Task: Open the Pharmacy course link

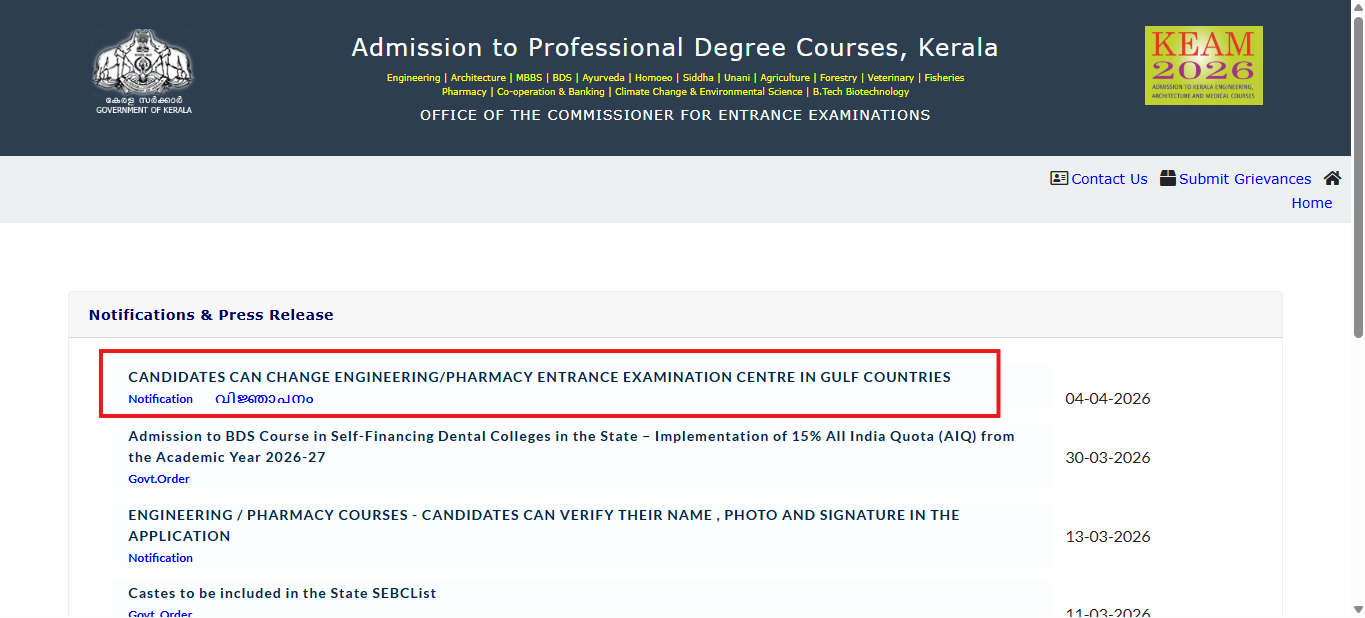Action: pos(464,91)
